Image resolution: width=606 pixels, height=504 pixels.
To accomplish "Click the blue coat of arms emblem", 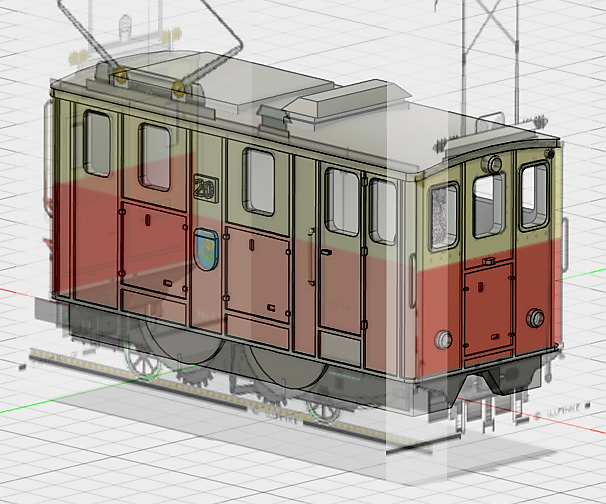I will (206, 249).
